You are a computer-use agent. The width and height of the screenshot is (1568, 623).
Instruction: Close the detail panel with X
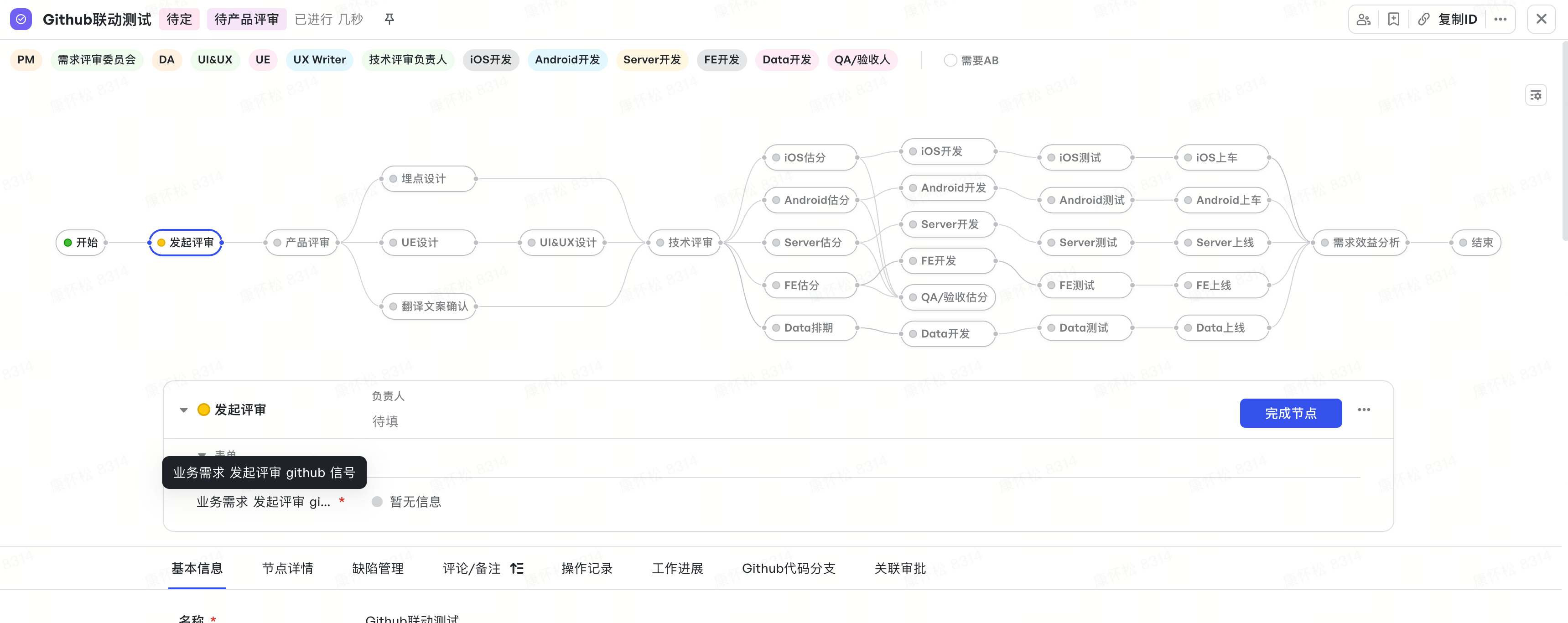pos(1541,20)
